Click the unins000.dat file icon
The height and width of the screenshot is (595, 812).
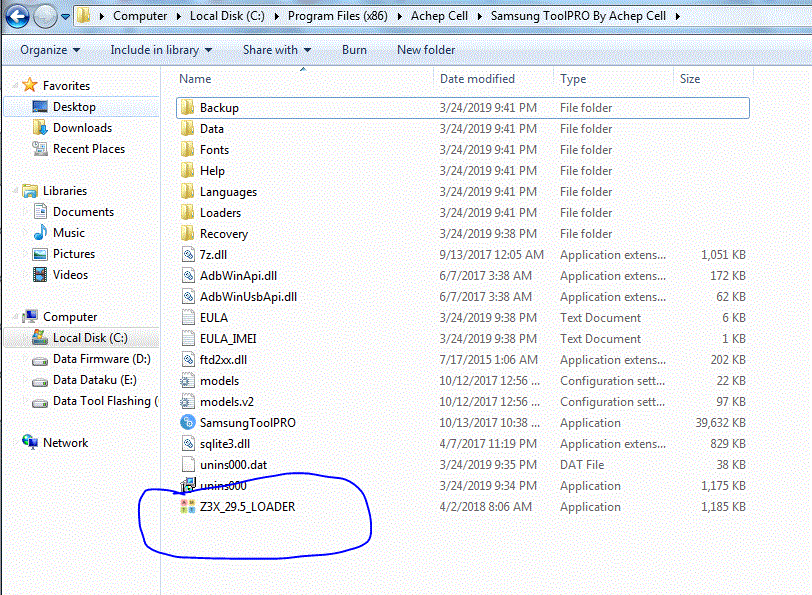coord(188,465)
